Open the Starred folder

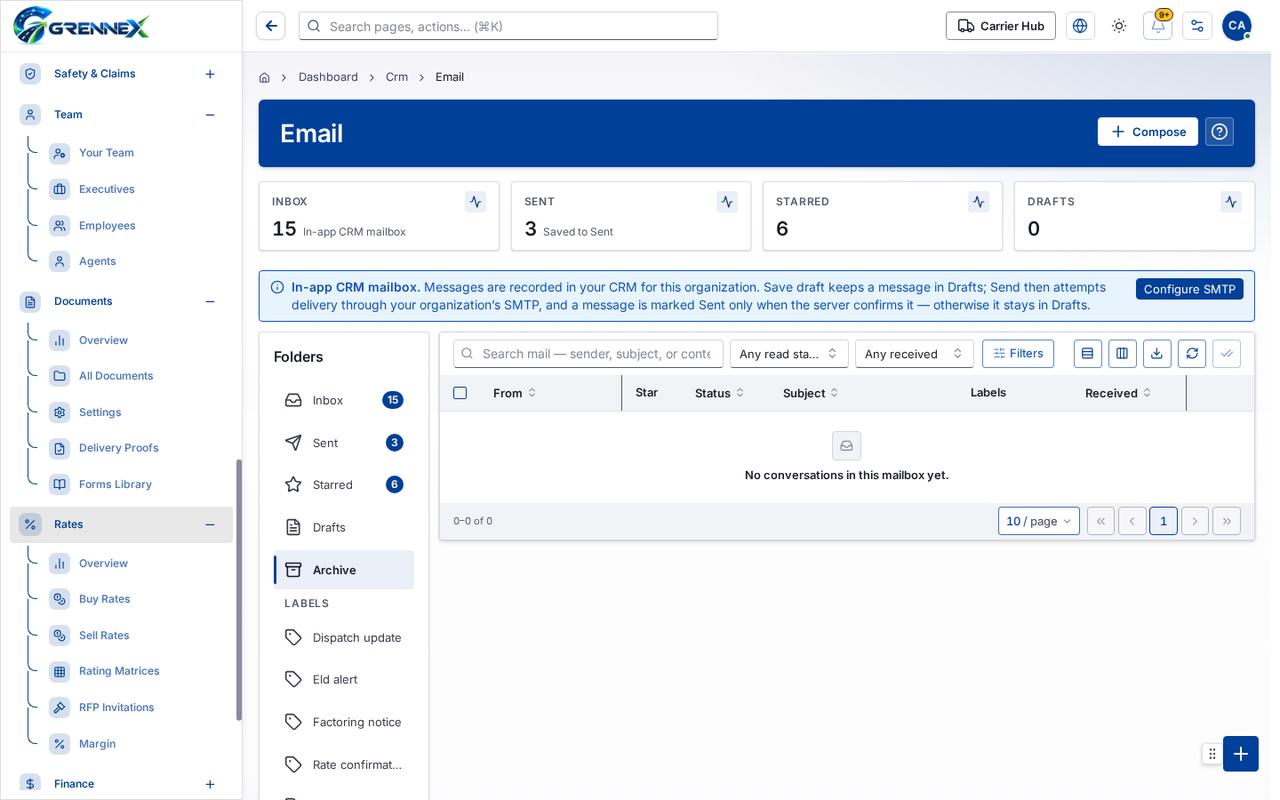click(344, 485)
